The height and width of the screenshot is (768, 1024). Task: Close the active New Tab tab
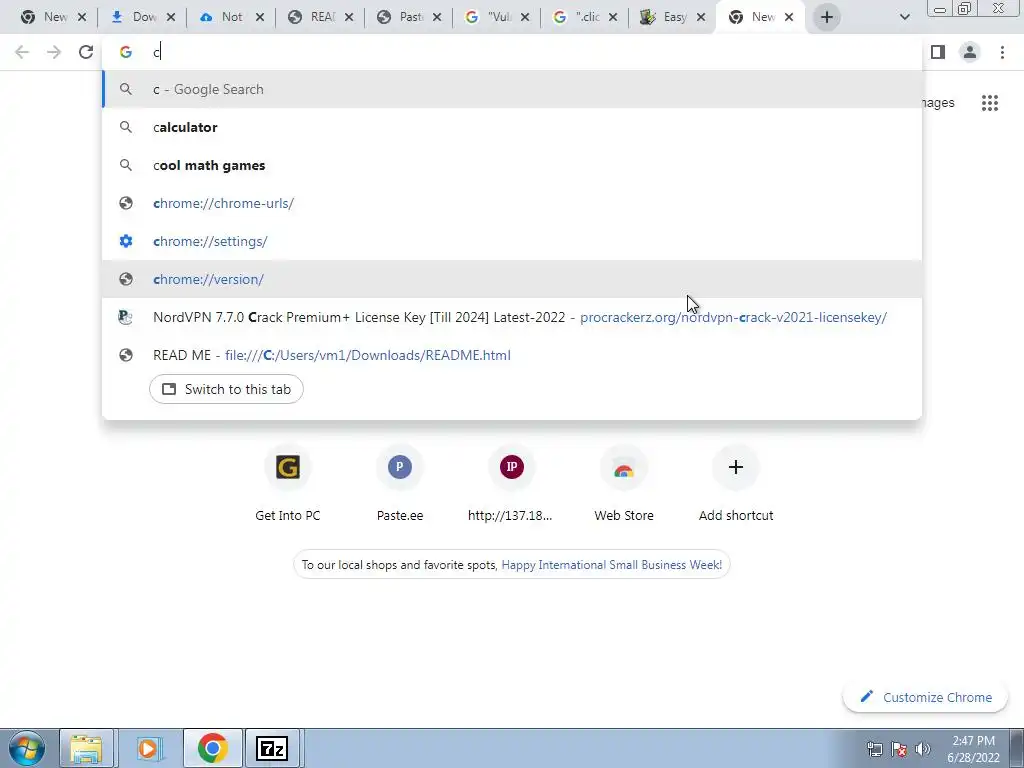click(x=789, y=17)
